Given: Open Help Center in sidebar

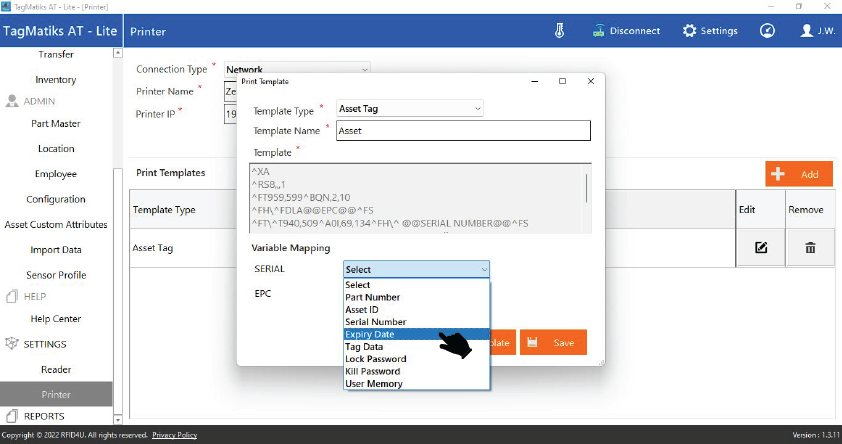Looking at the screenshot, I should click(x=56, y=319).
